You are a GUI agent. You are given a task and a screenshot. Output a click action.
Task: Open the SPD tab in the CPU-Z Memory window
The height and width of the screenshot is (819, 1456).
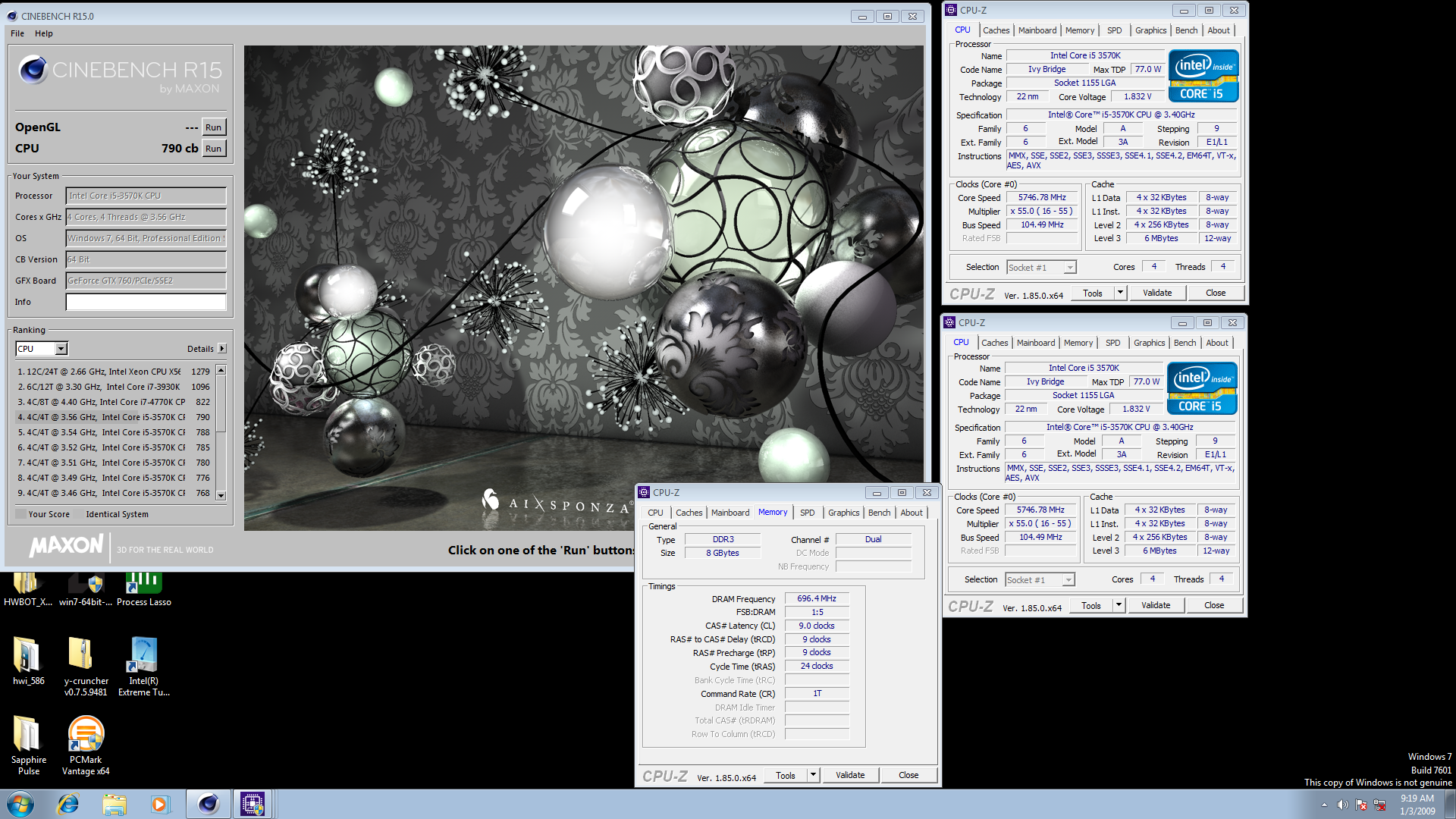pos(808,513)
